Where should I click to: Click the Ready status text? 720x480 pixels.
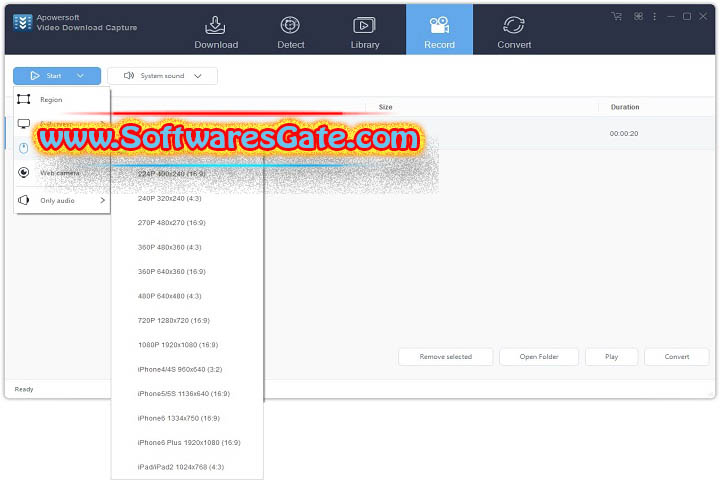coord(24,389)
